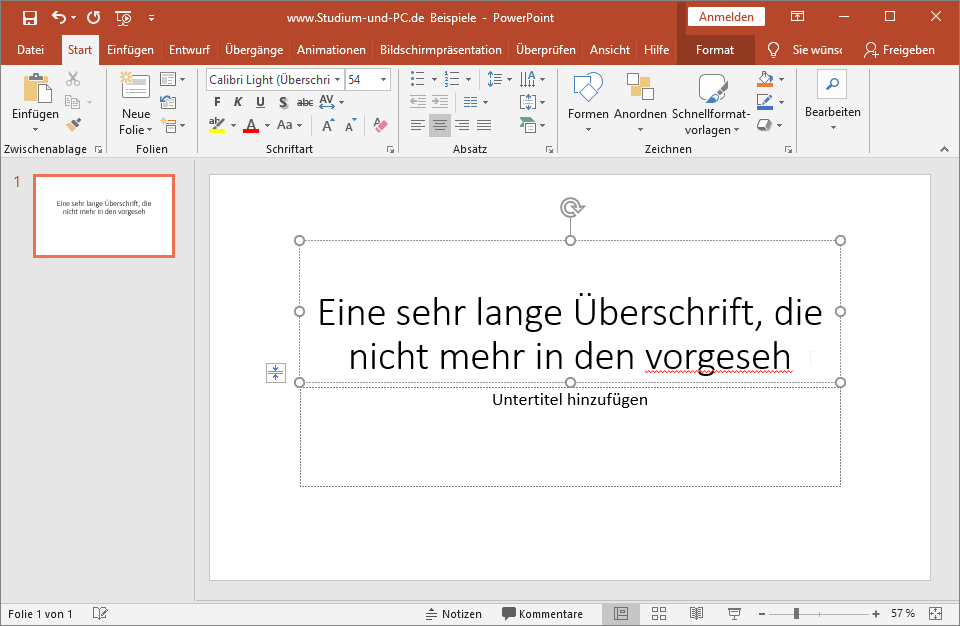Decrease font size with small A icon

coord(351,125)
